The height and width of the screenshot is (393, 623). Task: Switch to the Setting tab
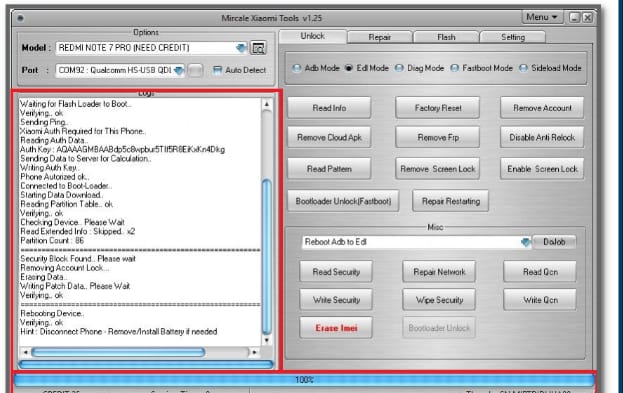pyautogui.click(x=513, y=37)
